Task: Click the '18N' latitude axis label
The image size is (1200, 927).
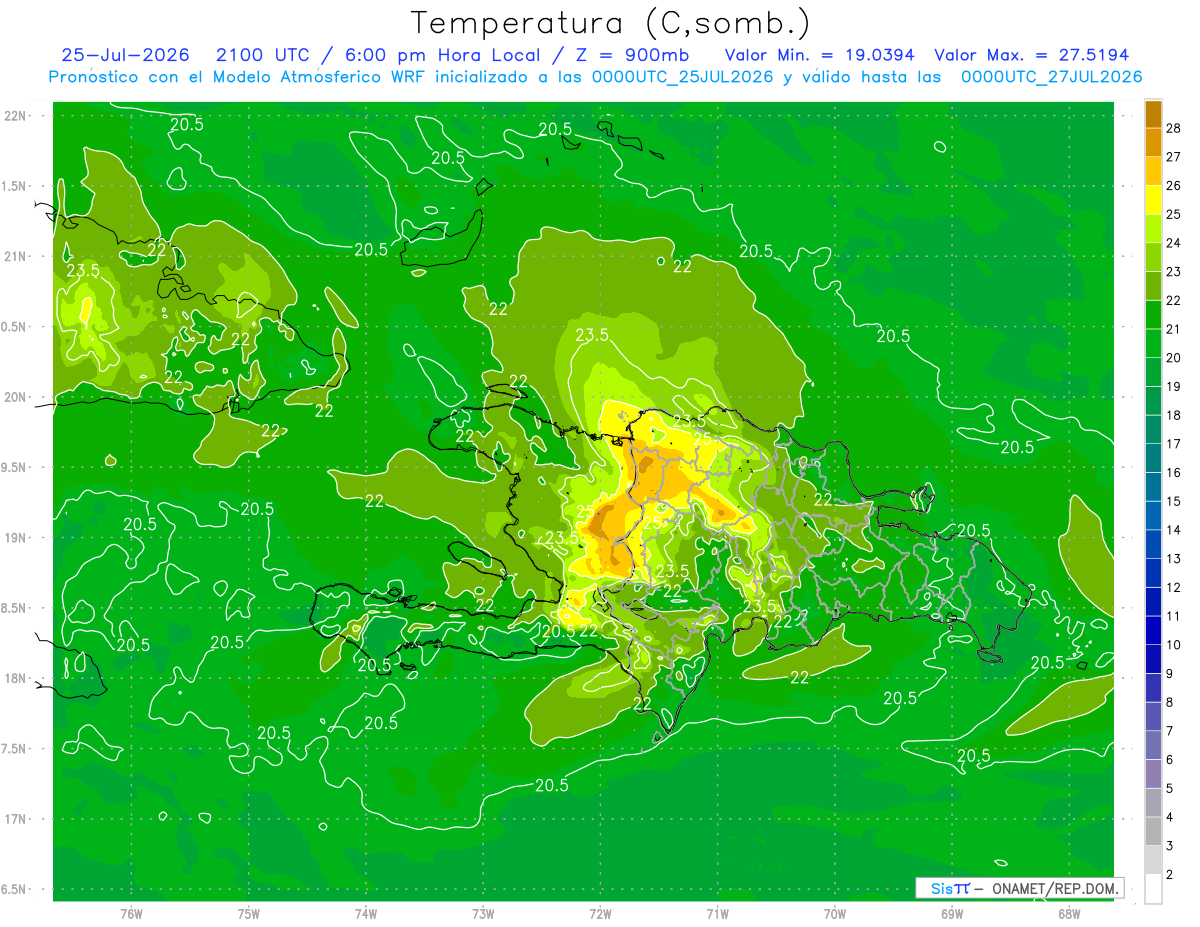Action: [x=16, y=679]
